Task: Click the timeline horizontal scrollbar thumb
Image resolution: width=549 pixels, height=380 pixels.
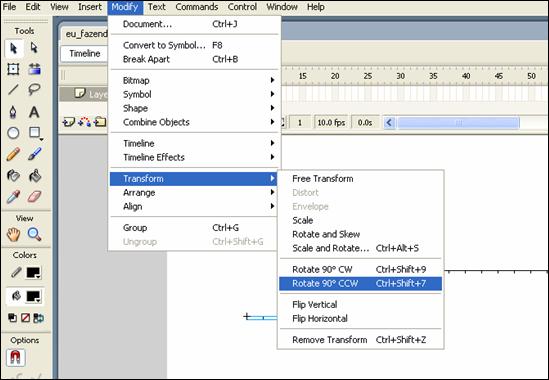Action: pyautogui.click(x=459, y=123)
